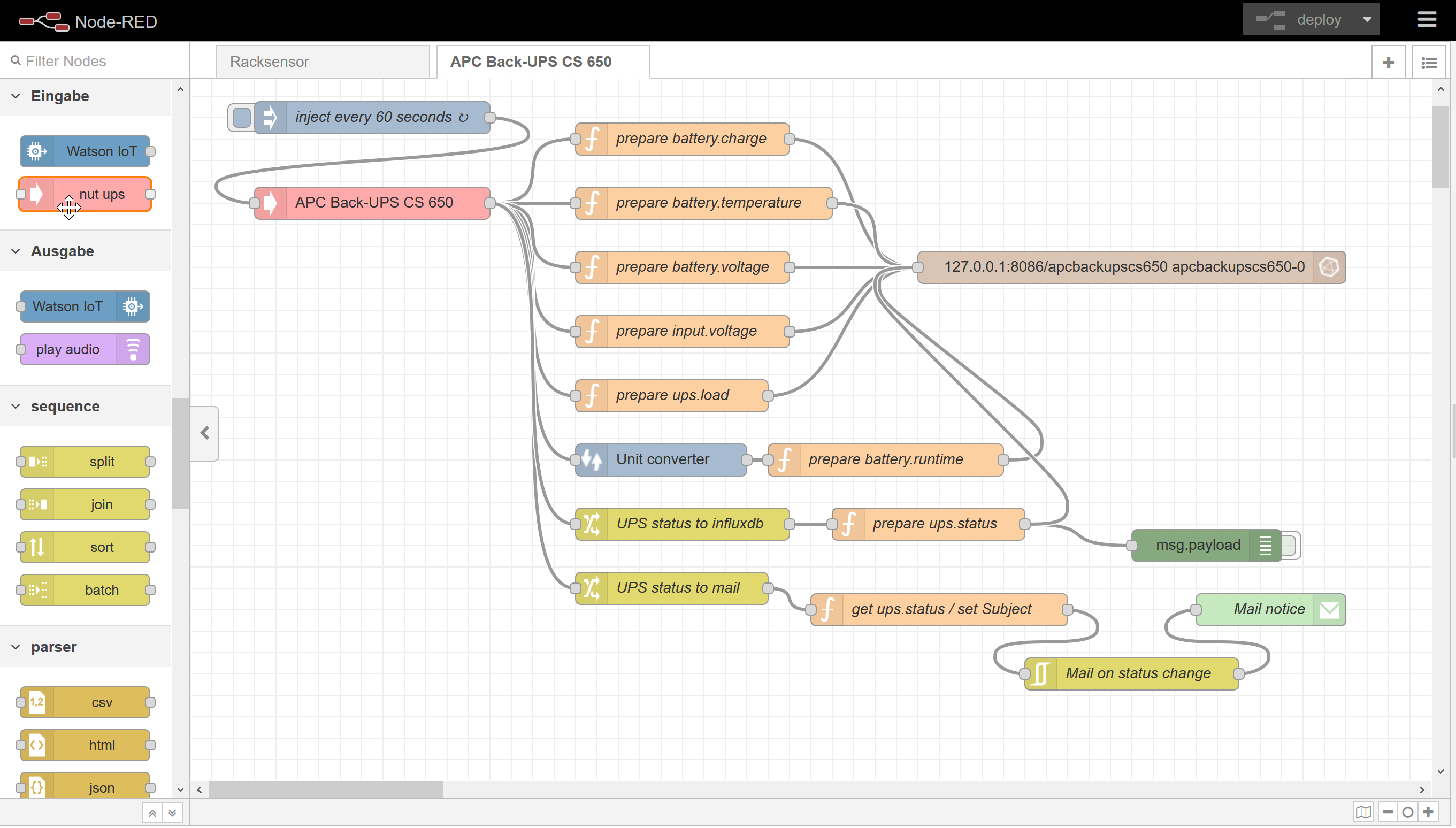The height and width of the screenshot is (828, 1456).
Task: Collapse the Eingabe palette category
Action: [x=16, y=96]
